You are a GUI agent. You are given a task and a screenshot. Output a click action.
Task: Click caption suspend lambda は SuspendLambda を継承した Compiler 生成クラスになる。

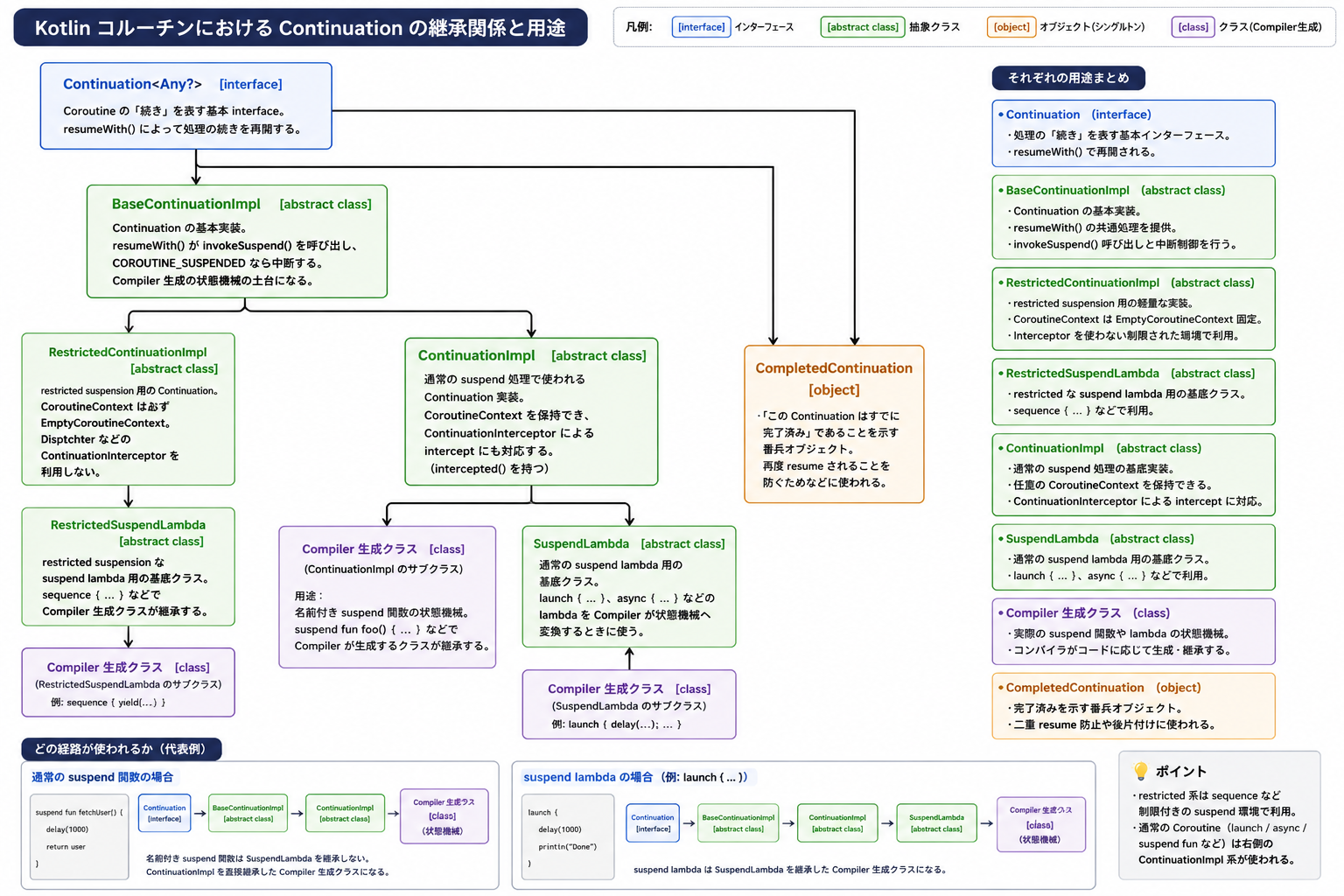789,870
